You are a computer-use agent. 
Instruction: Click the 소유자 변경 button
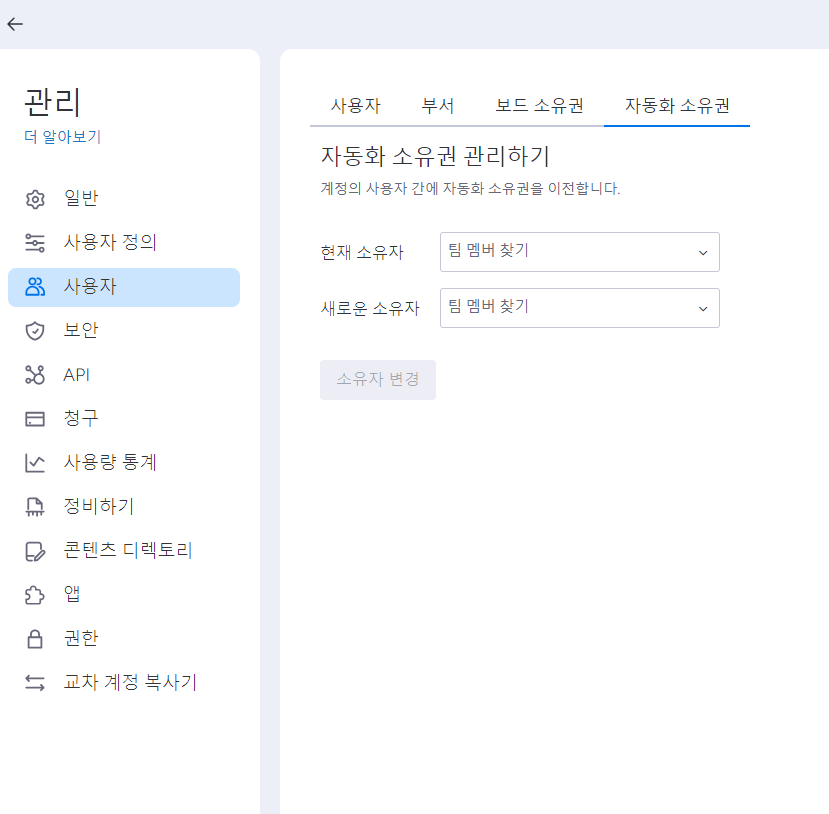pos(378,380)
